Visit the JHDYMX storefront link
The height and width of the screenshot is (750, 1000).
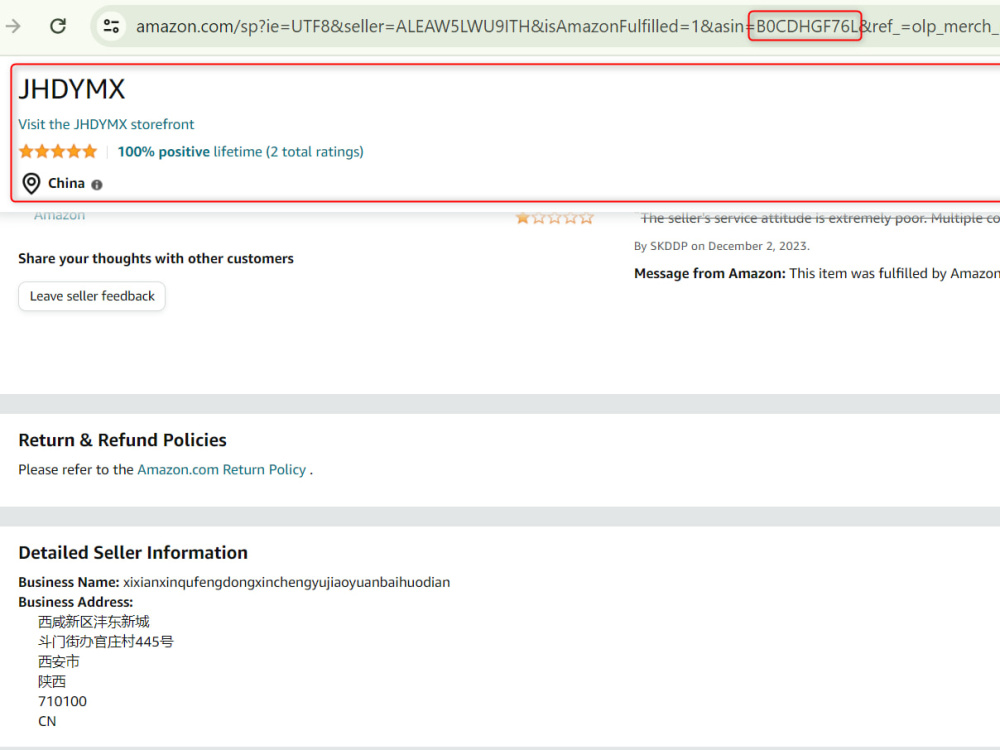tap(107, 124)
